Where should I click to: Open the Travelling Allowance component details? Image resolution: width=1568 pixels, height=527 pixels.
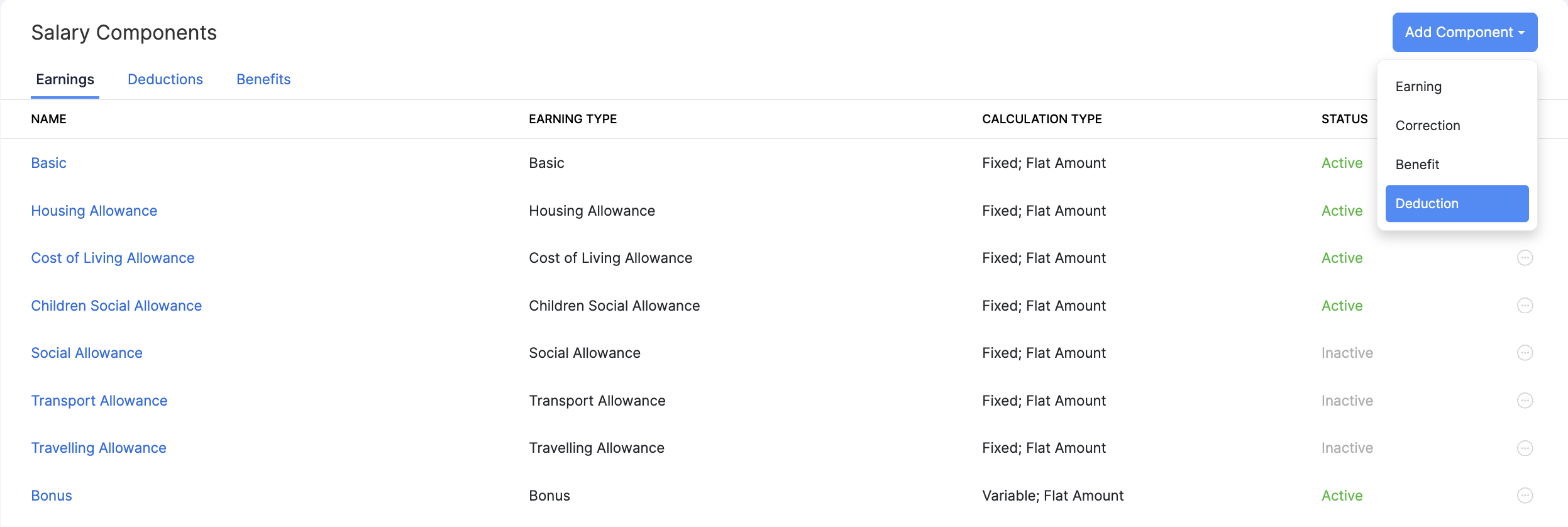point(99,447)
